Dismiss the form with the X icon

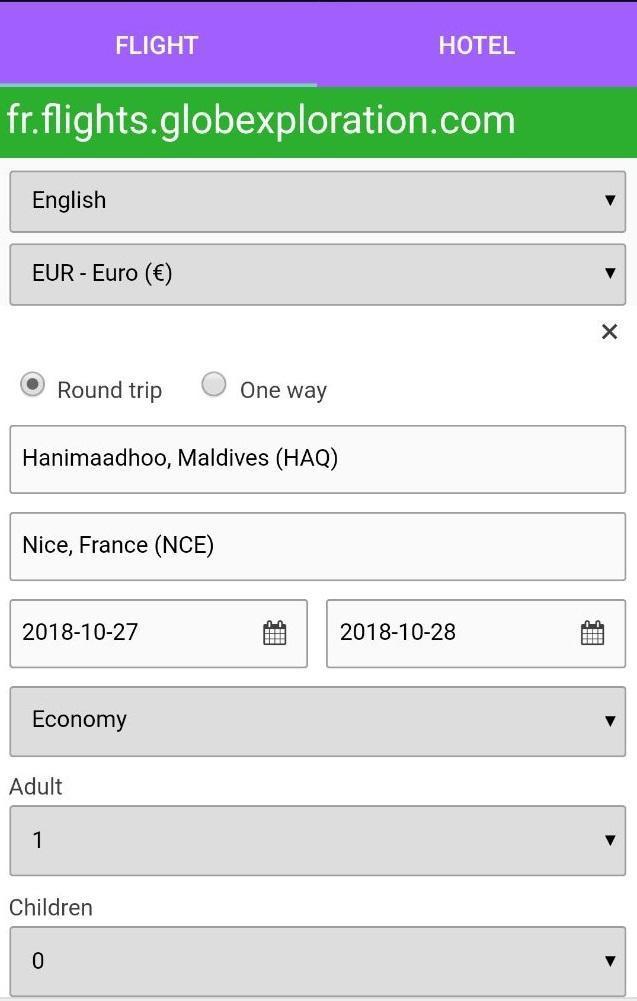pyautogui.click(x=609, y=332)
